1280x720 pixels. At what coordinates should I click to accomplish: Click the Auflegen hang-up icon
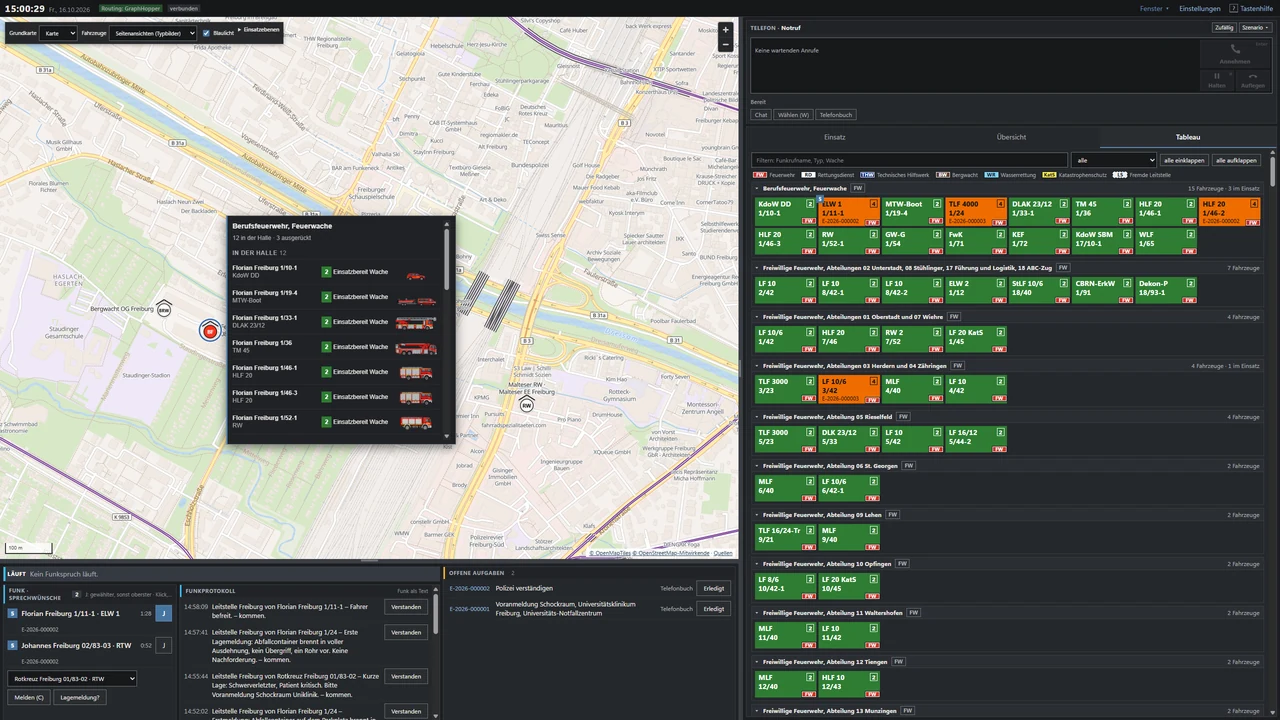tap(1252, 76)
